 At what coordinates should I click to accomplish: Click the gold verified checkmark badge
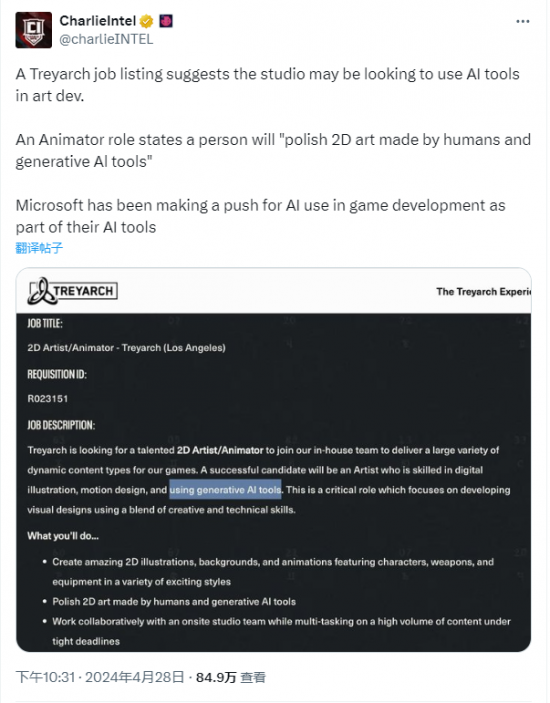point(147,21)
